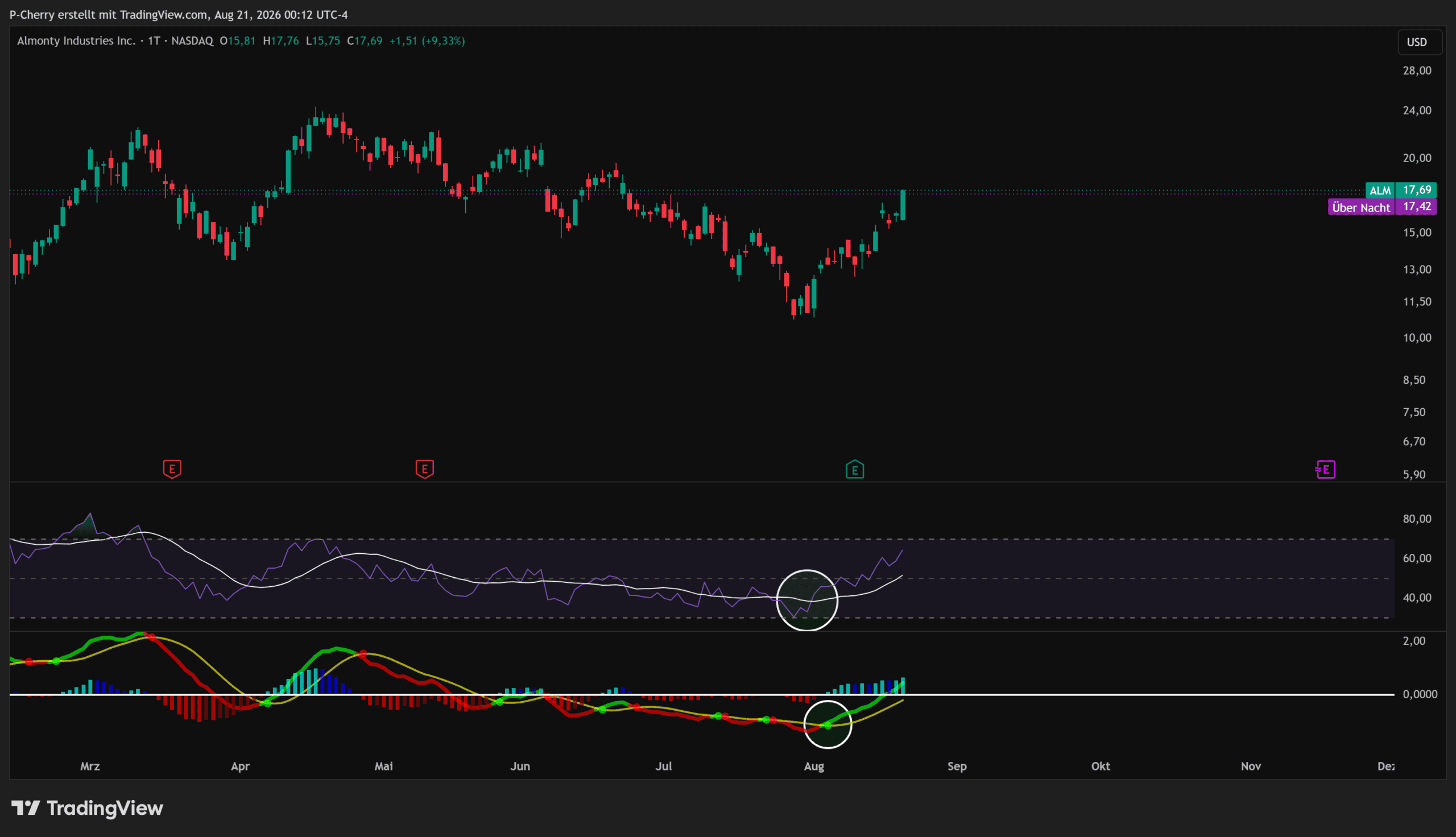
Task: Click the 11,50 price axis label
Action: tap(1417, 302)
